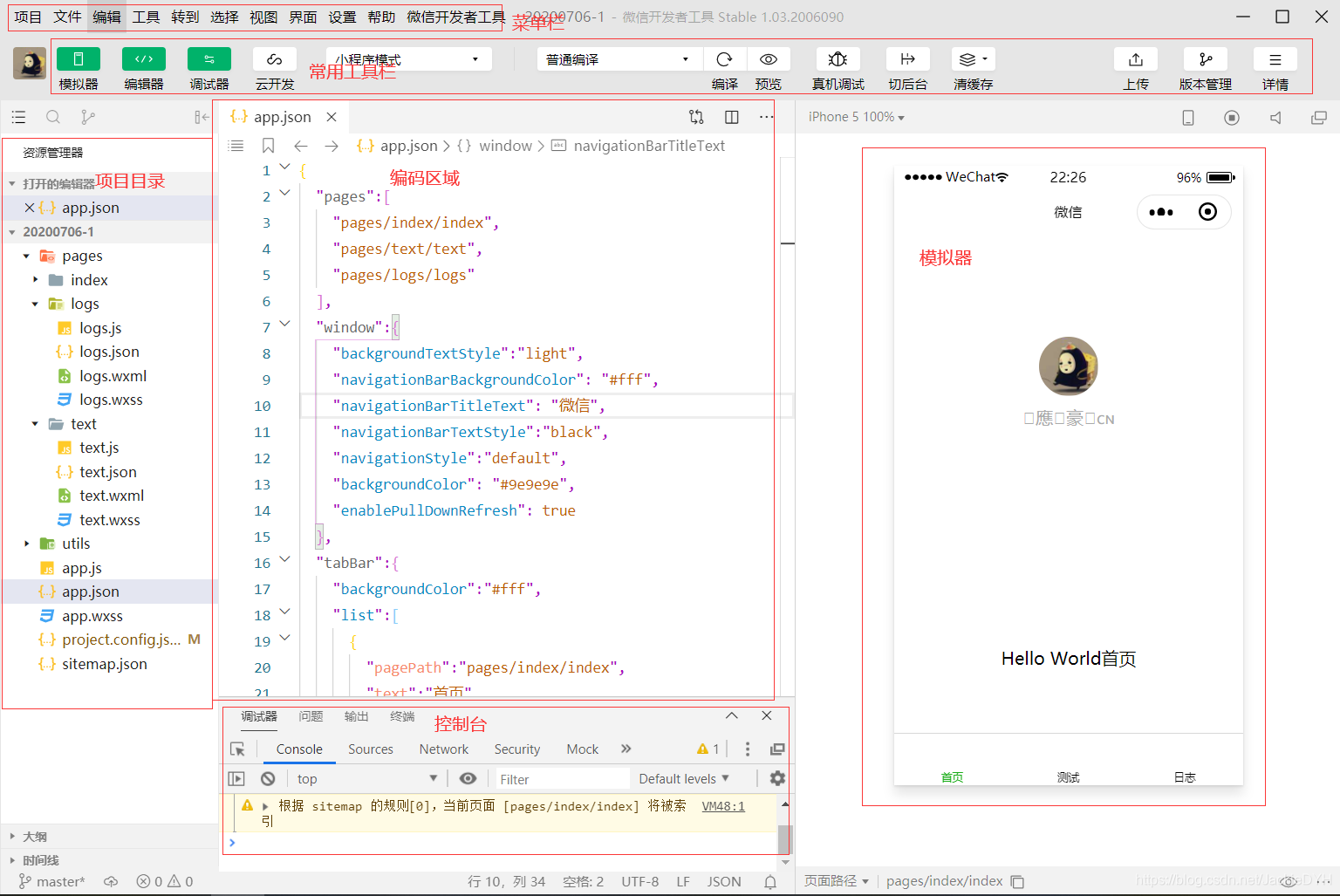Screen dimensions: 1340x896
Task: Toggle the 调试器 debugger panel button
Action: (209, 59)
